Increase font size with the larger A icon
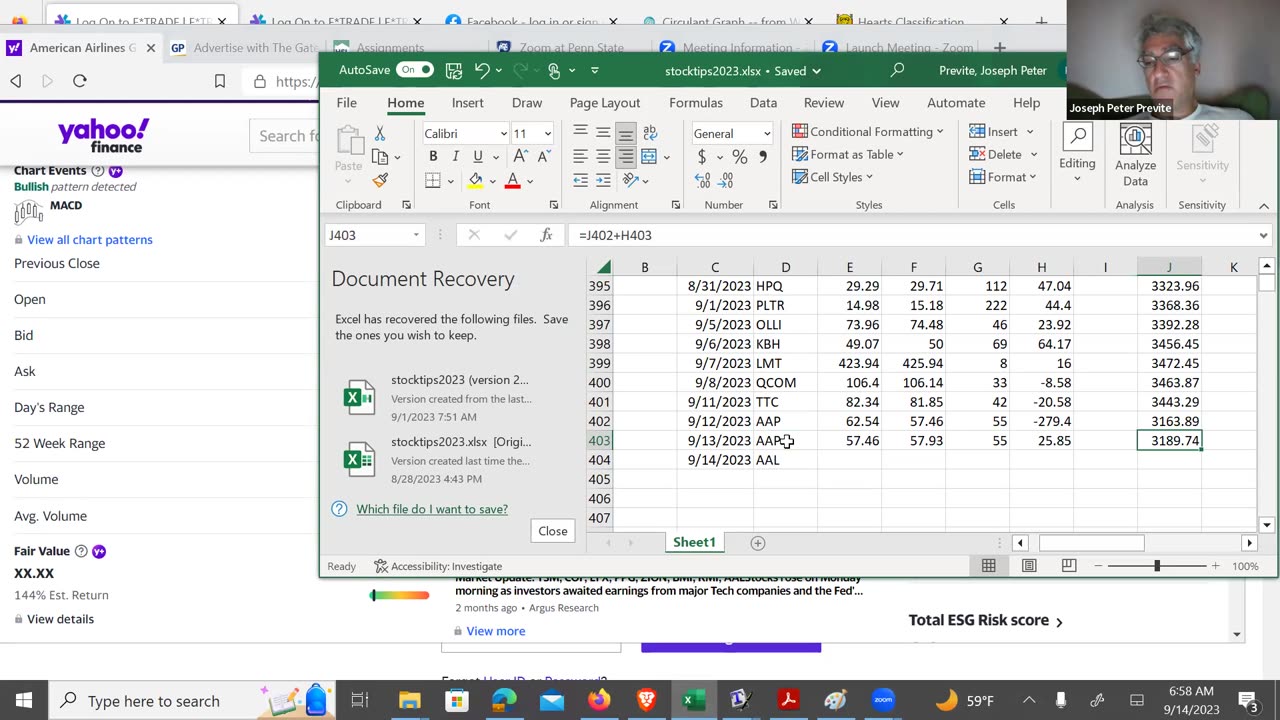 520,156
